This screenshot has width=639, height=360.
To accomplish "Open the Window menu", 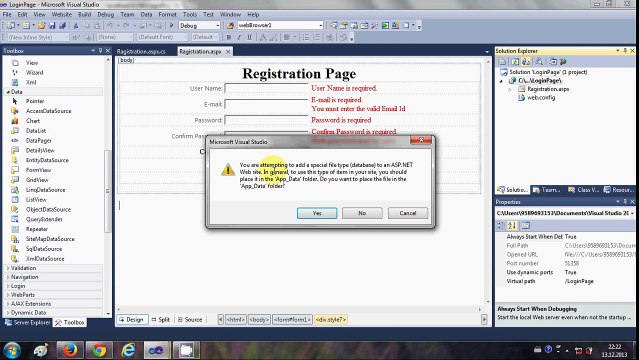I will (x=230, y=14).
